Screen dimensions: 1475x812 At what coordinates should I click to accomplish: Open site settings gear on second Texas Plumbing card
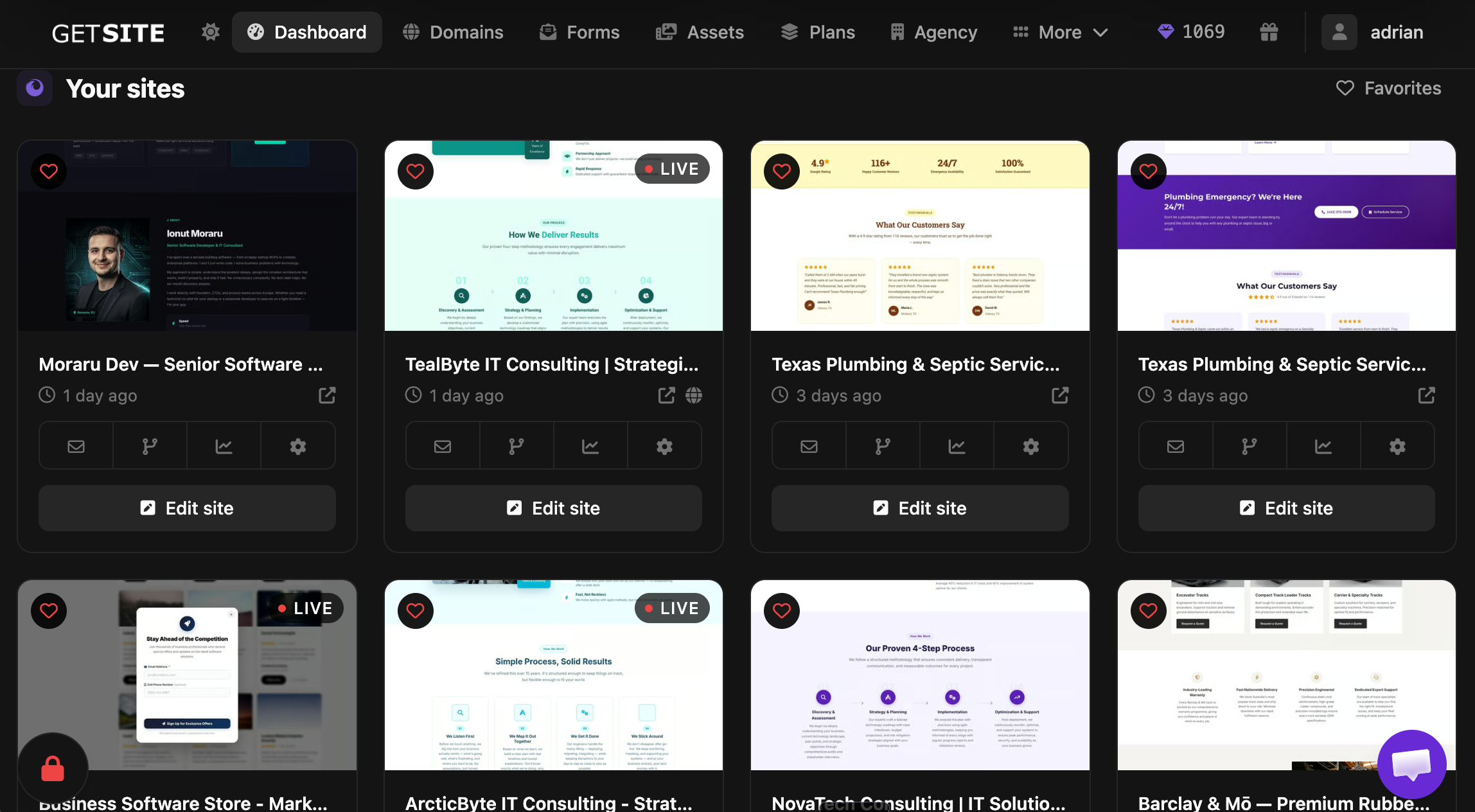click(x=1397, y=445)
